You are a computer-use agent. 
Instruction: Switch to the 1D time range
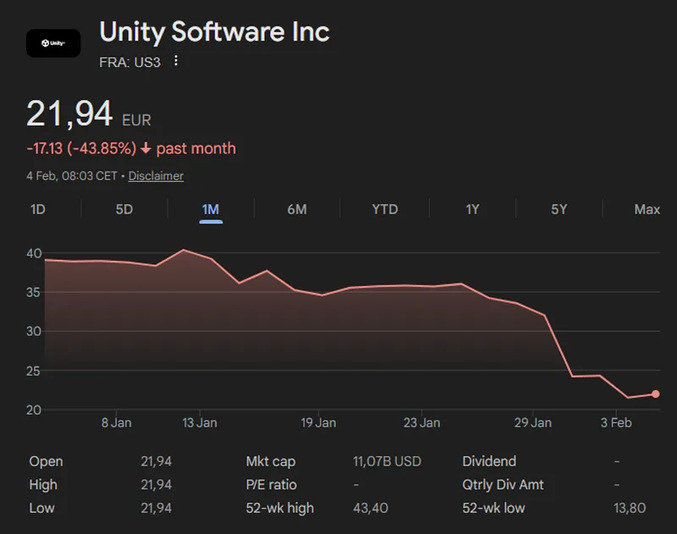tap(38, 209)
